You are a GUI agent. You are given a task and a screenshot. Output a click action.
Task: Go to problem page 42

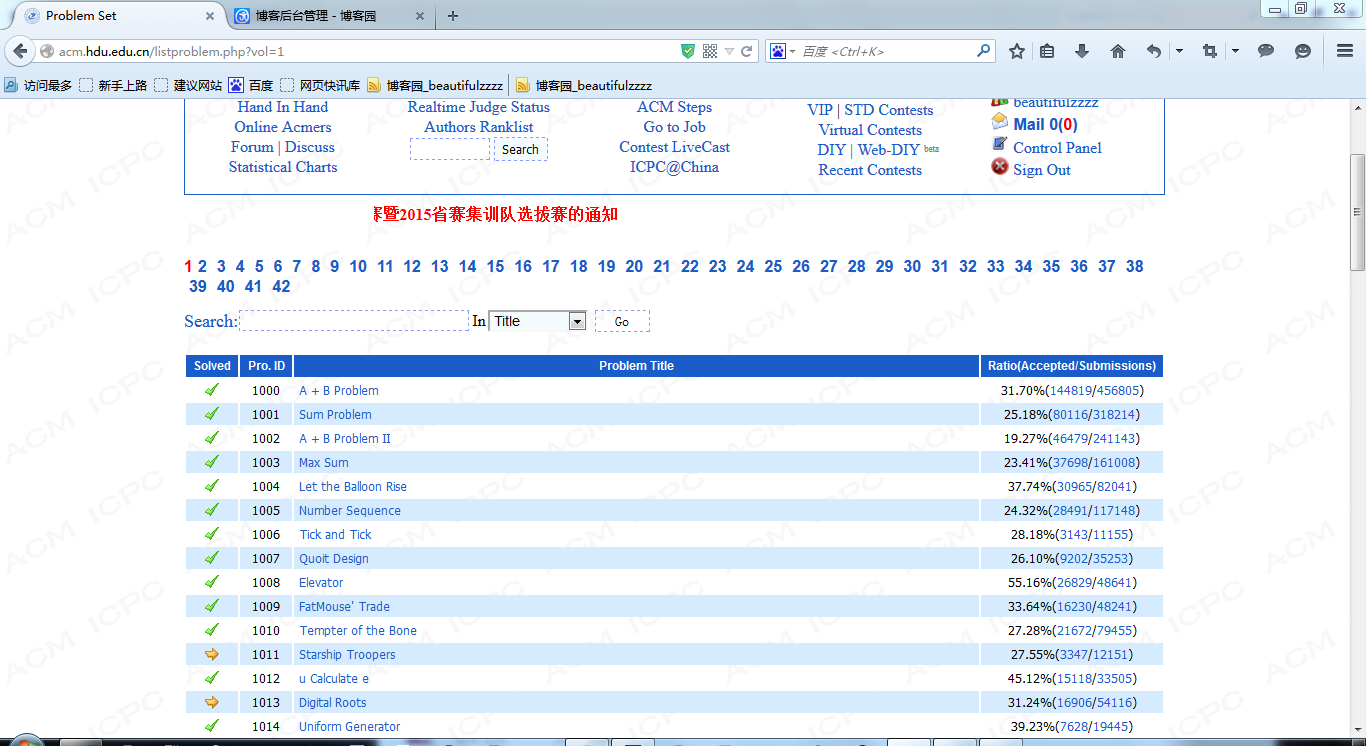[x=281, y=287]
